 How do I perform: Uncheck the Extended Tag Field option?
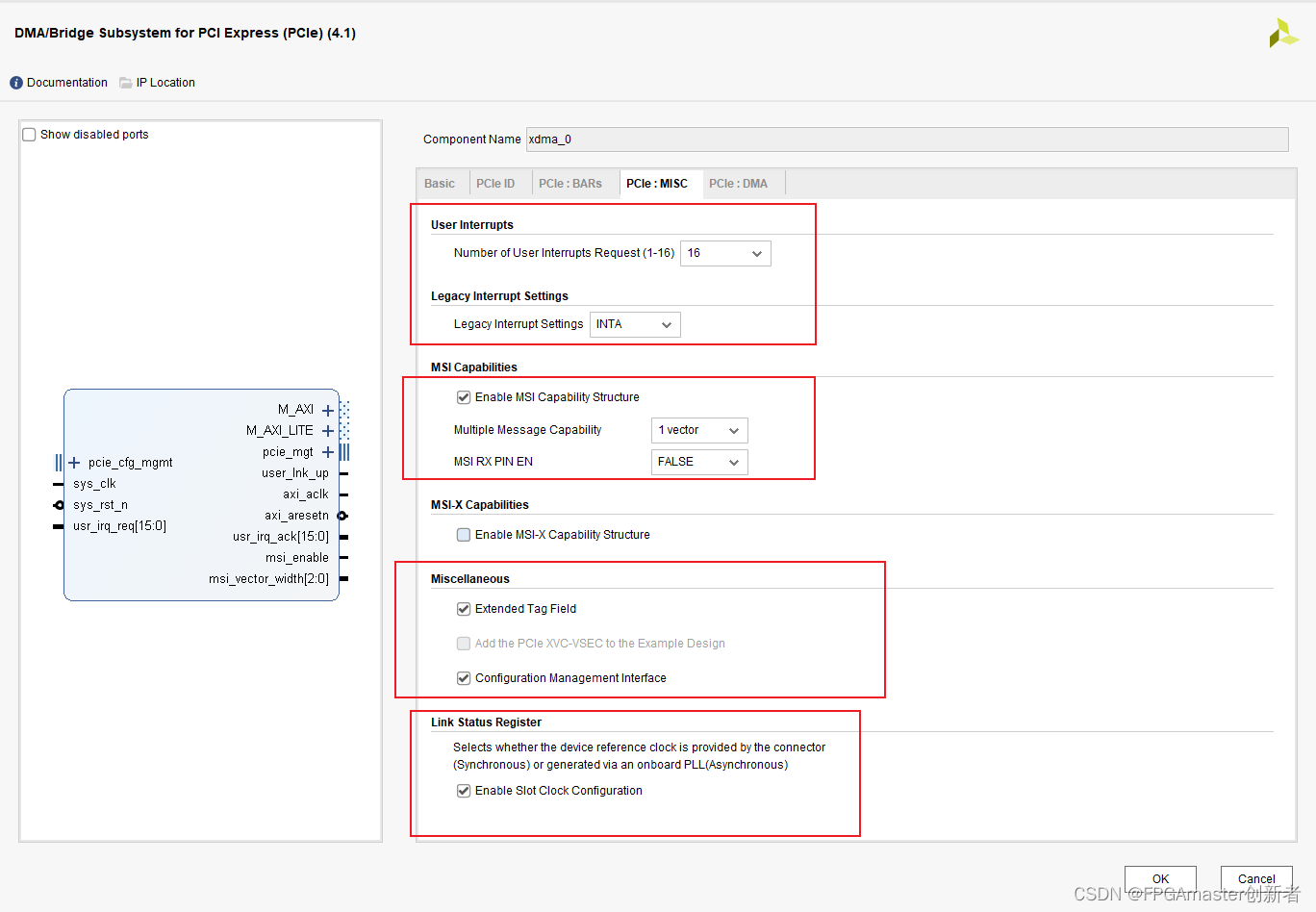click(x=464, y=609)
